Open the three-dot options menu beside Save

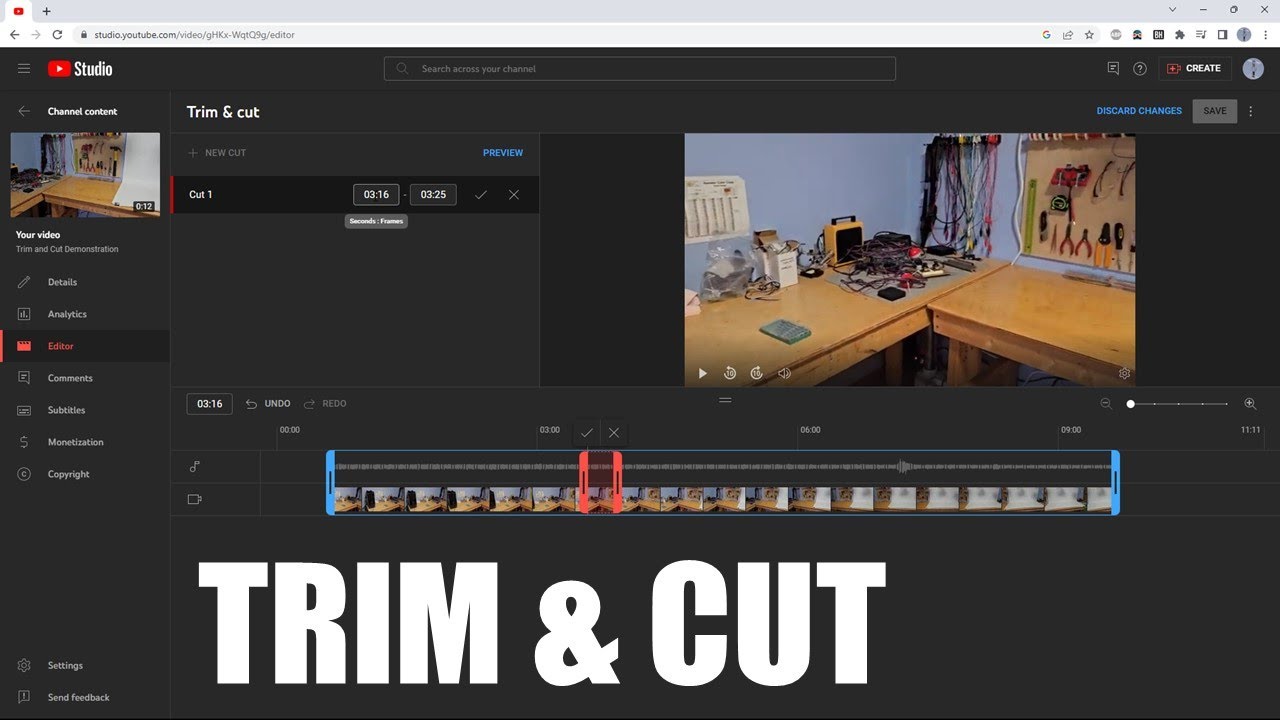click(1250, 111)
